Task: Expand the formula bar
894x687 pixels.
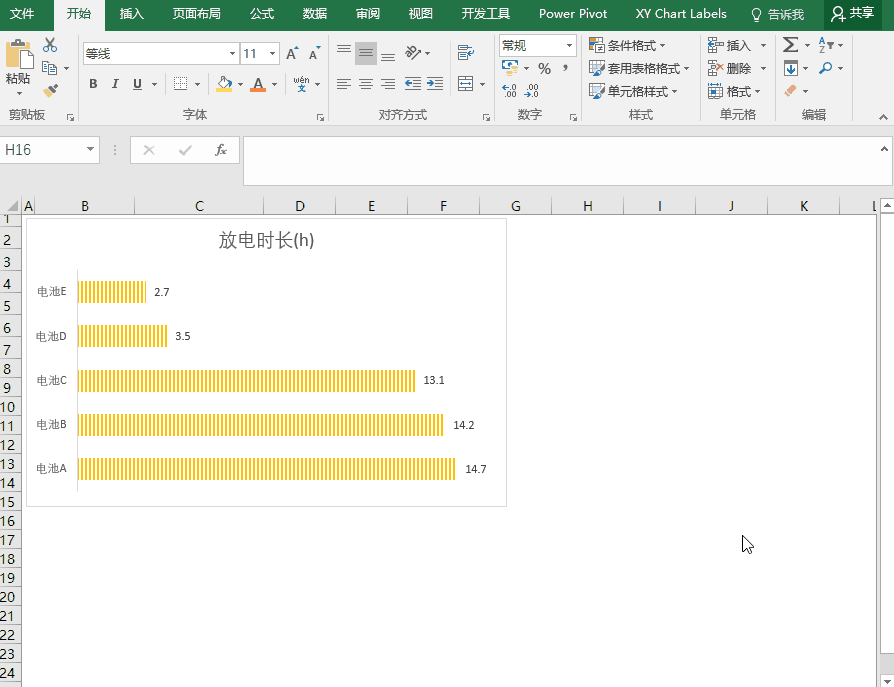Action: (x=884, y=149)
